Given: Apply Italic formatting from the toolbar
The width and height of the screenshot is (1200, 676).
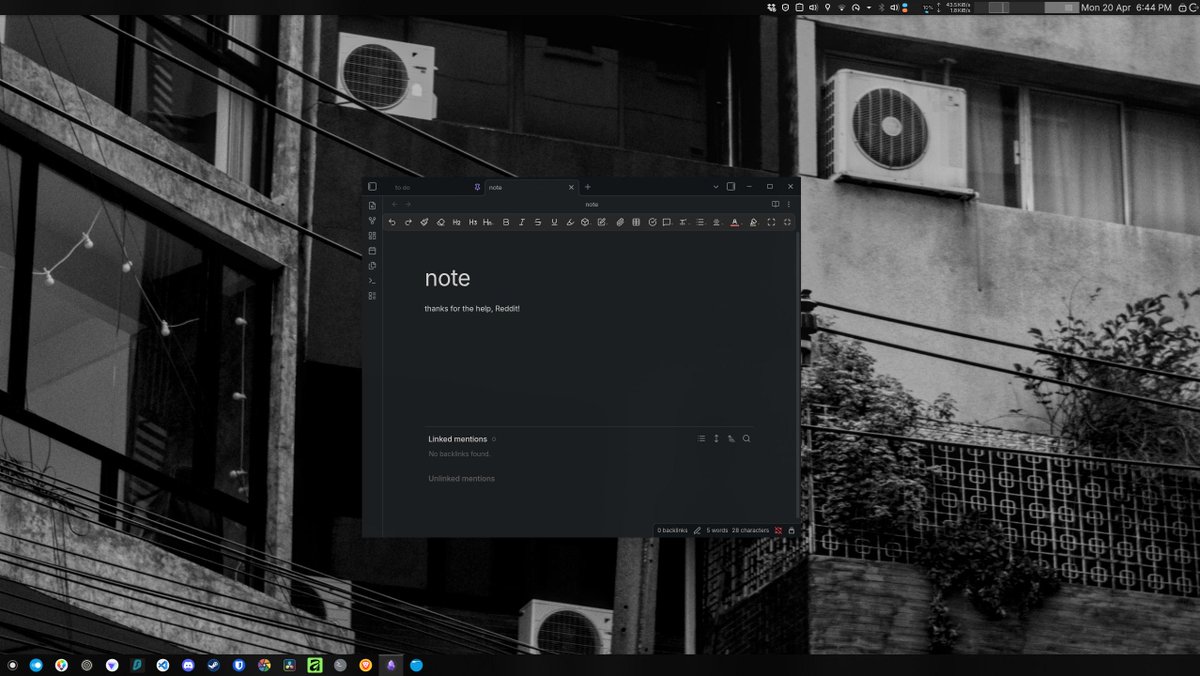Looking at the screenshot, I should [520, 222].
